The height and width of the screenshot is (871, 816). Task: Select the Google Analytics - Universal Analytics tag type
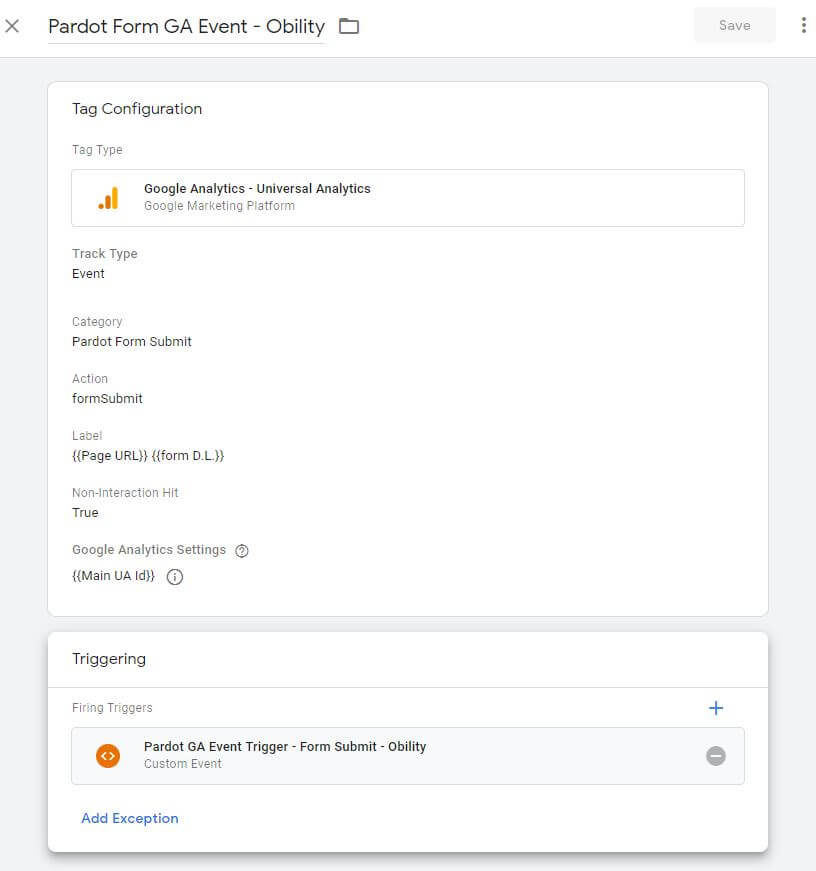point(257,189)
